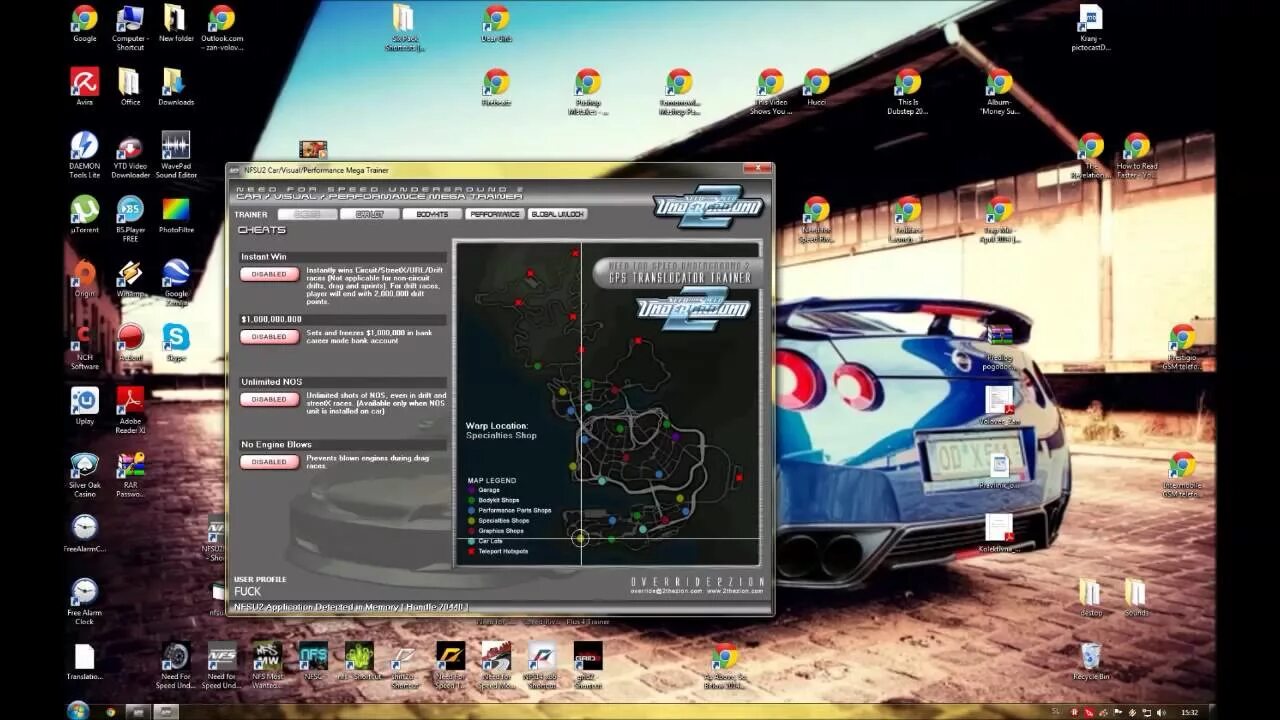Launch the NFSC desktop shortcut
This screenshot has height=720, width=1280.
click(x=313, y=661)
